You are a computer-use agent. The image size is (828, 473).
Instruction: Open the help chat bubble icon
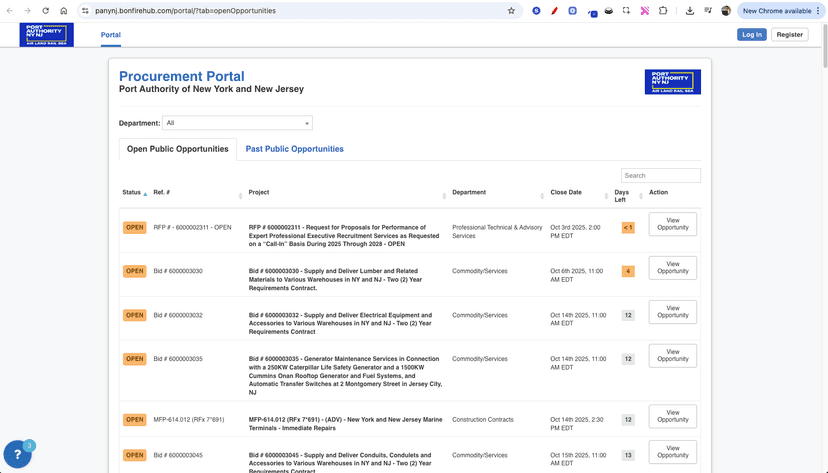click(18, 454)
